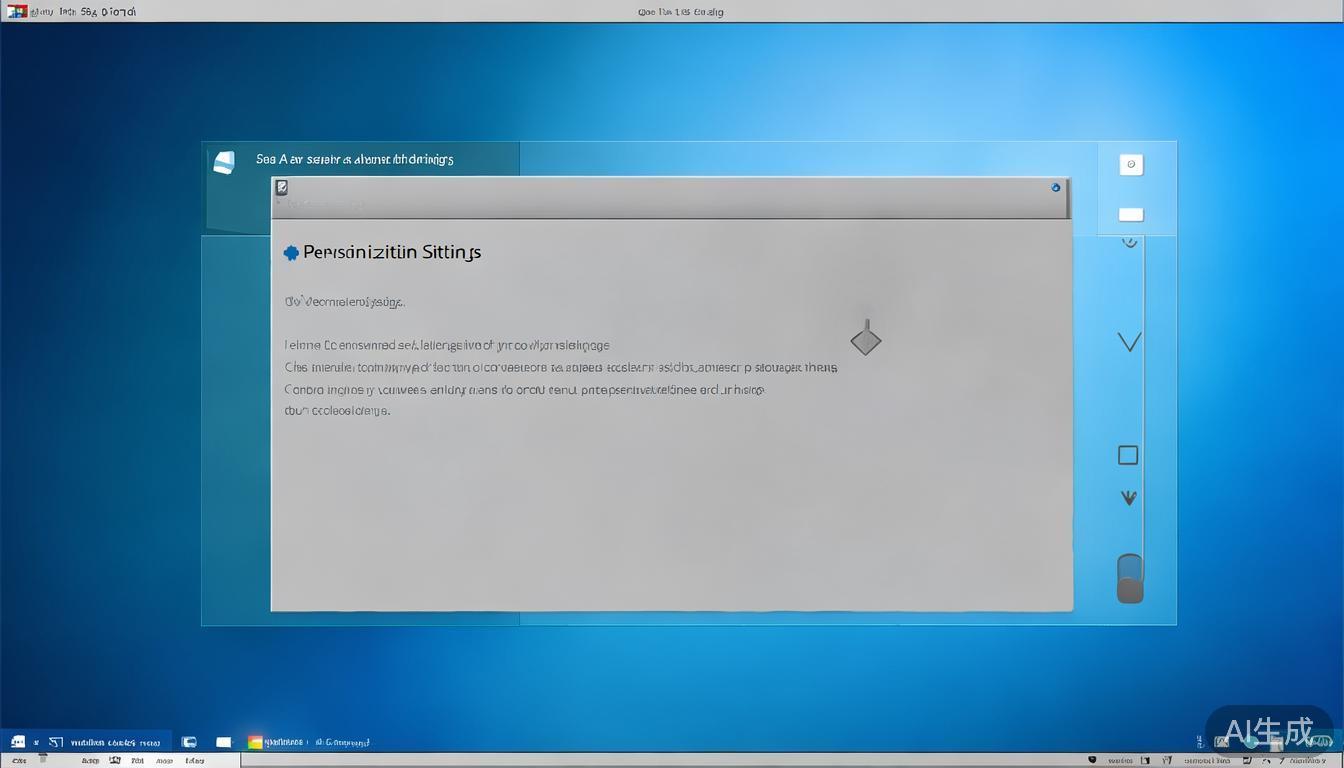Click the diamond loading icon in the dialog center
This screenshot has width=1344, height=768.
(x=865, y=340)
